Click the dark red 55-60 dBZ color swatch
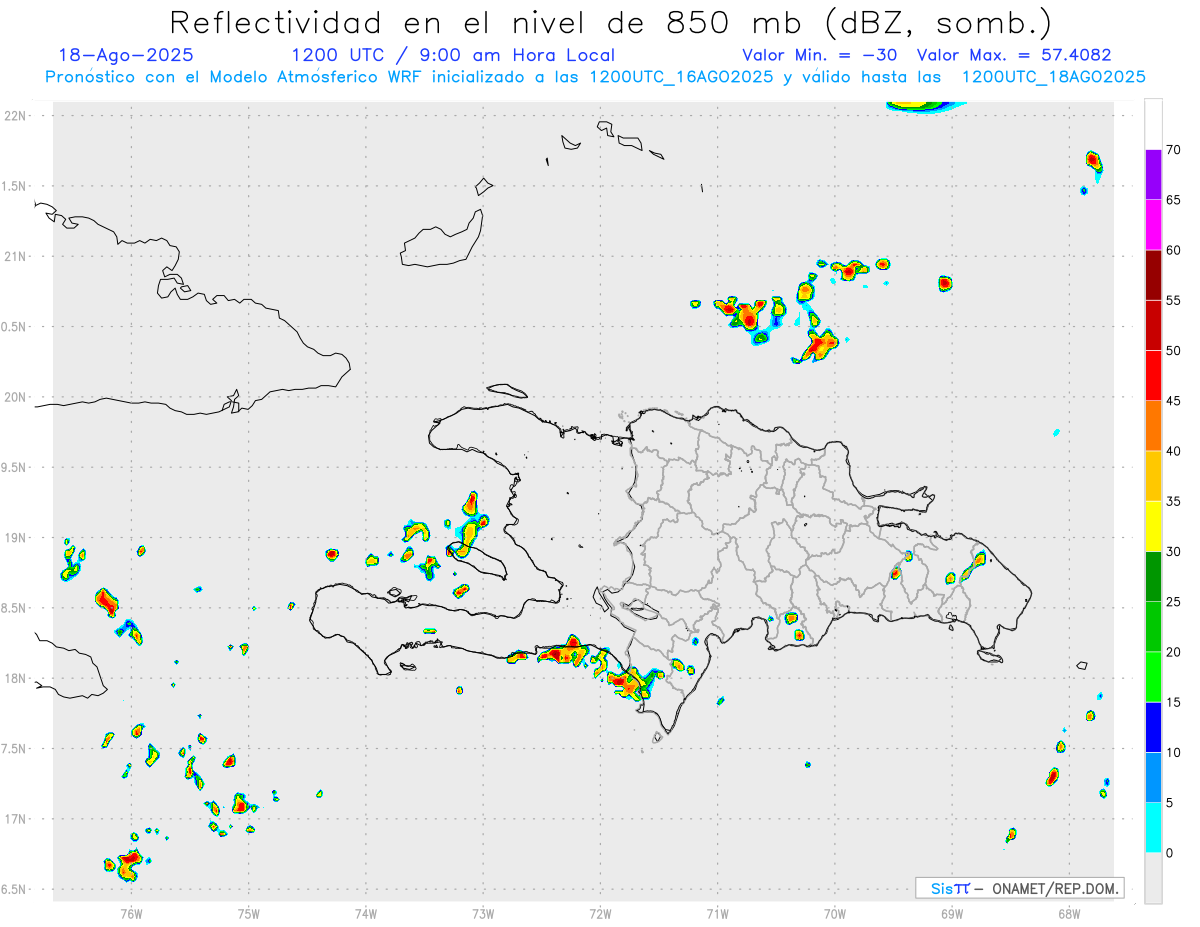This screenshot has height=927, width=1200. click(1153, 275)
